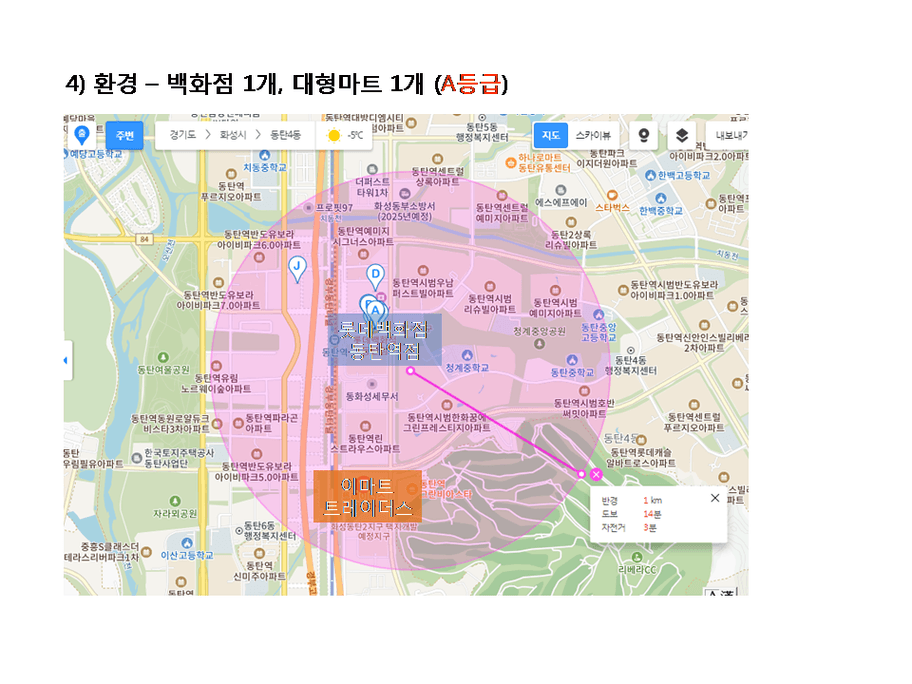The image size is (912, 684).
Task: Click the 화성동부소방서 (2025년예정) label
Action: [404, 211]
